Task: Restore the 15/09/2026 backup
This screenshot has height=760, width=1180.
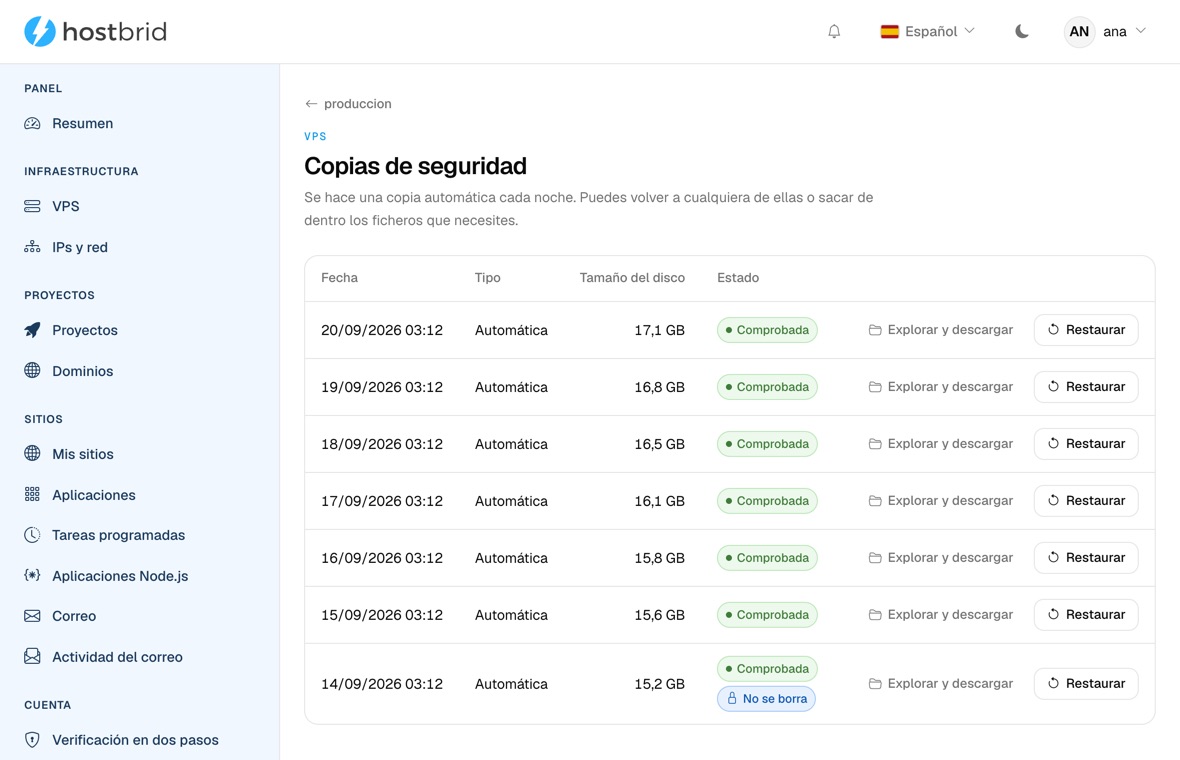Action: [x=1086, y=615]
